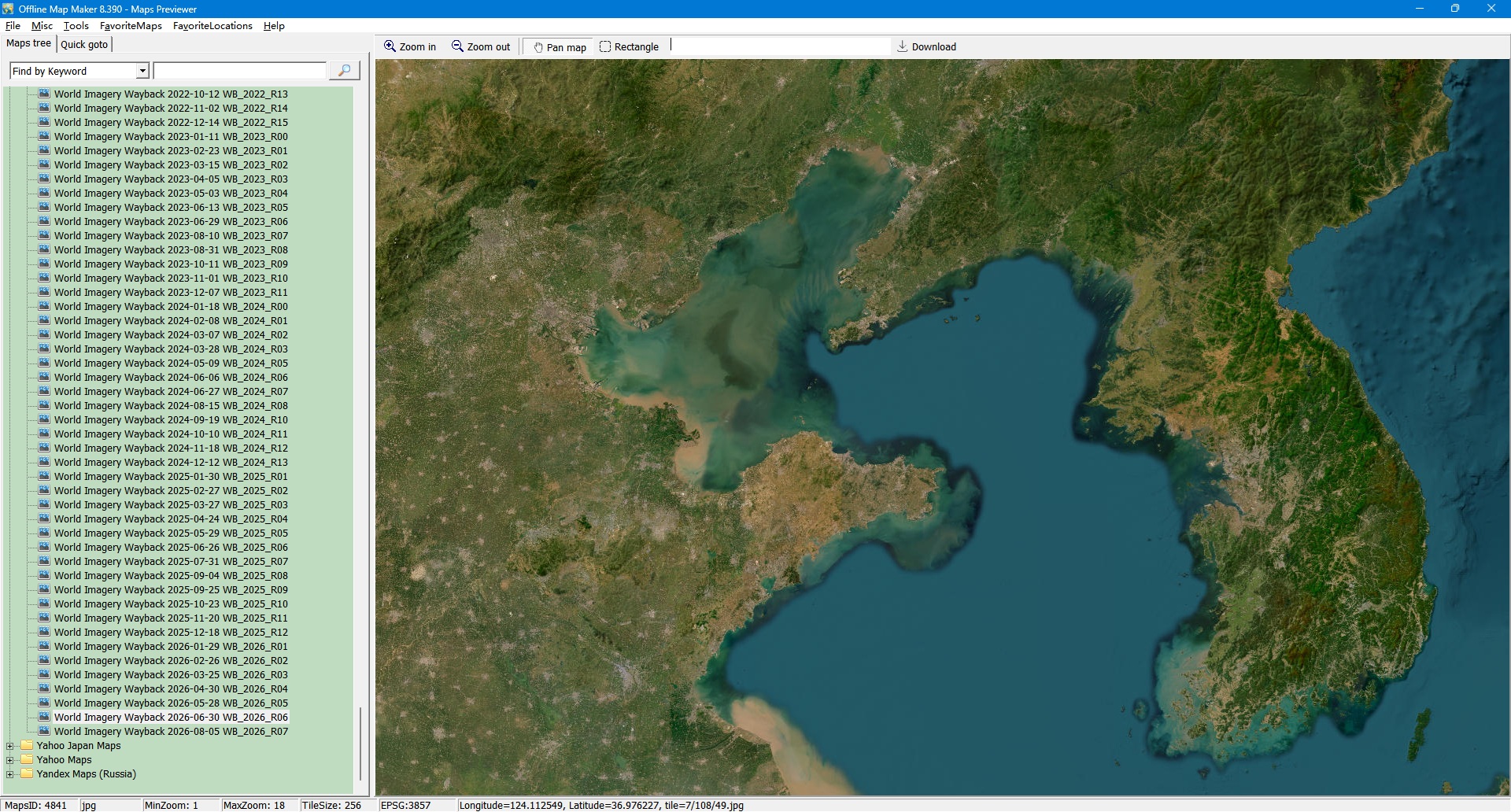Open the Help menu
This screenshot has height=812, width=1511.
[274, 26]
